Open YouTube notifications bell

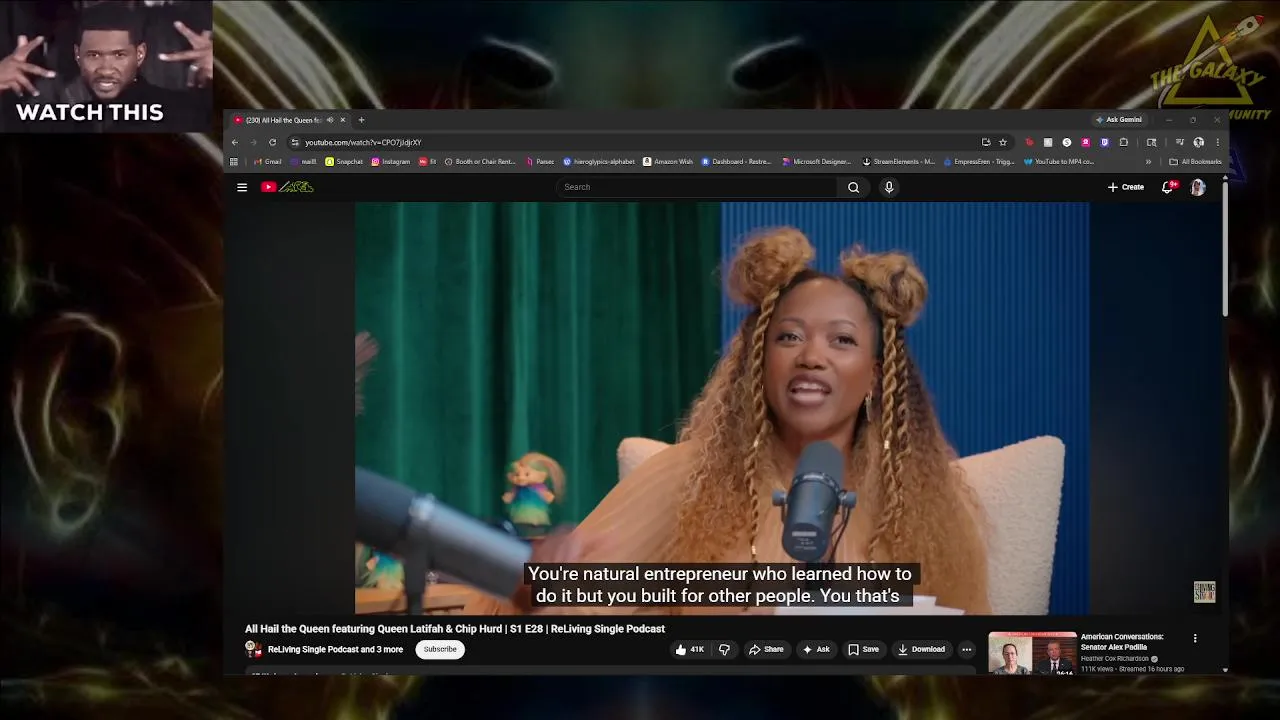coord(1167,187)
